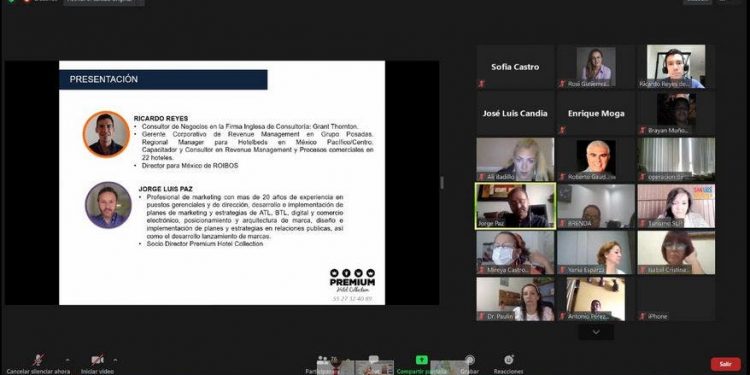
Task: Select Turismo SLP video tile
Action: [x=676, y=206]
